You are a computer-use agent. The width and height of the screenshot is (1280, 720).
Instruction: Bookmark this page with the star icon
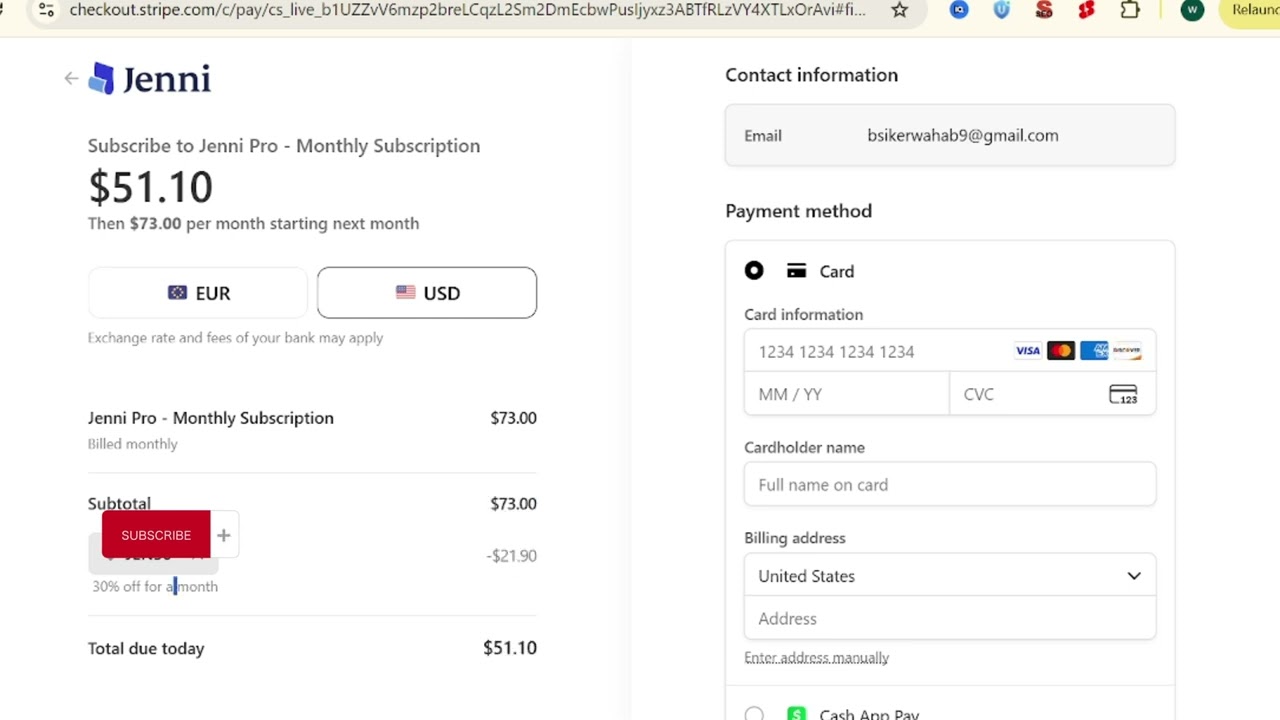click(900, 10)
